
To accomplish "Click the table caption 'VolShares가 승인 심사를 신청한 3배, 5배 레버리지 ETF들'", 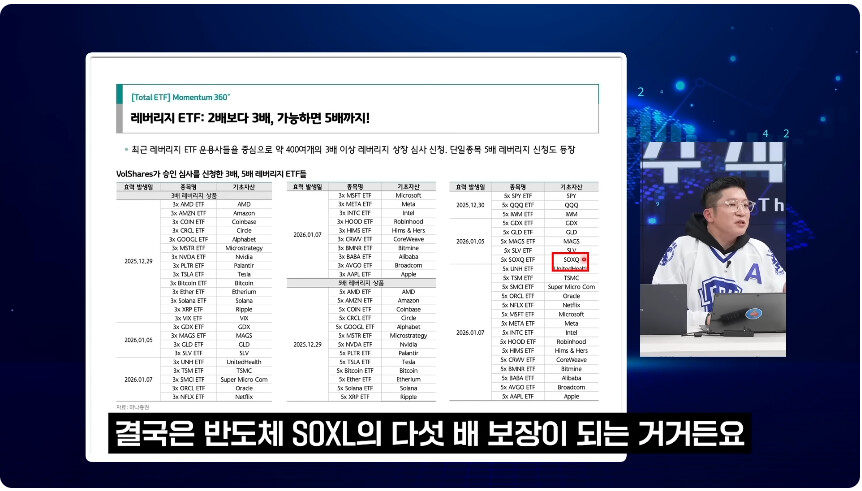I will pyautogui.click(x=211, y=174).
